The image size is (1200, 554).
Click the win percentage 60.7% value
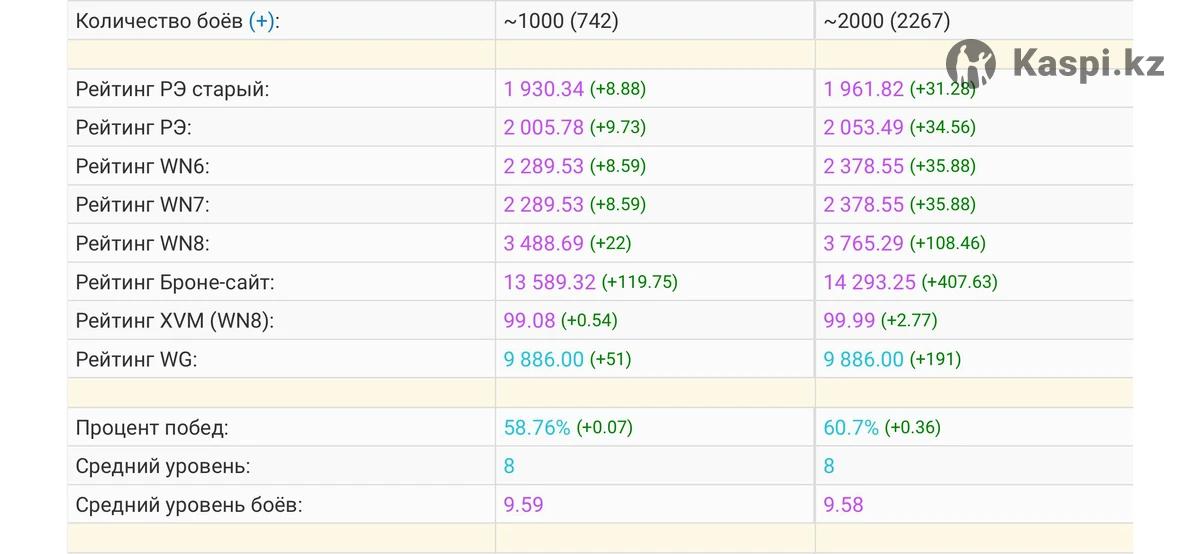[x=851, y=428]
